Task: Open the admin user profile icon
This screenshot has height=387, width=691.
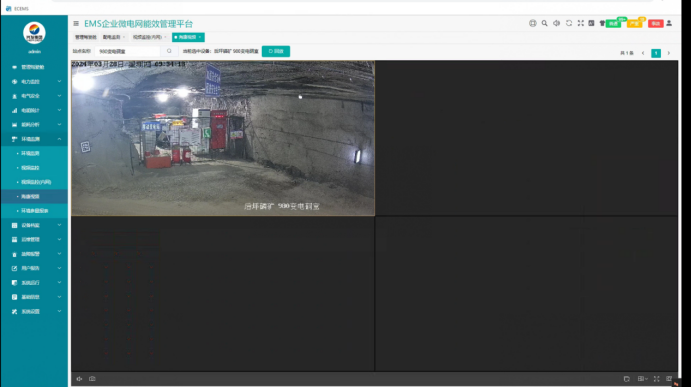Action: tap(669, 23)
